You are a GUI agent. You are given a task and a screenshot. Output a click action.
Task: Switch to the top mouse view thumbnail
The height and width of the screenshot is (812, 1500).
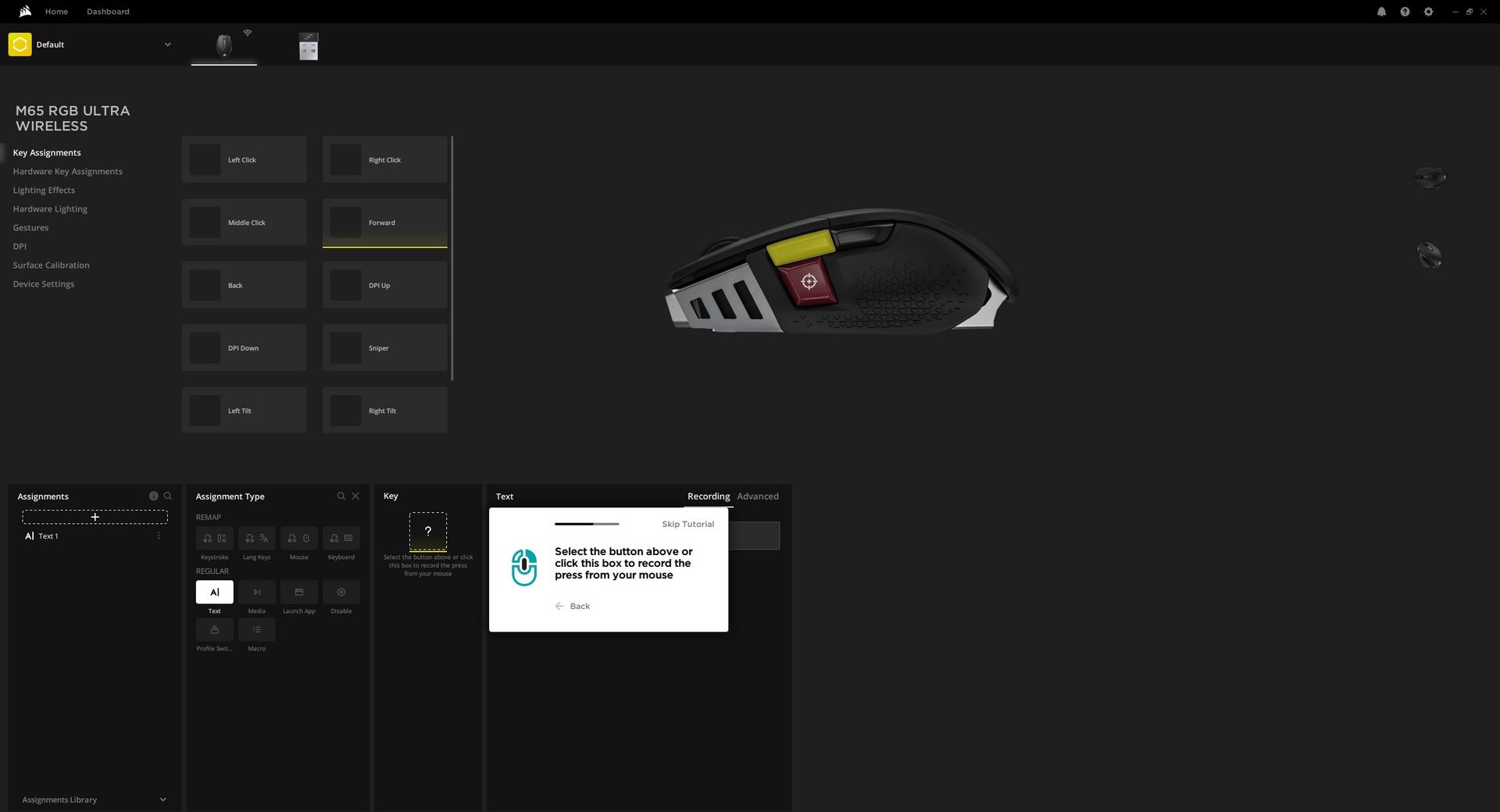click(x=1430, y=177)
